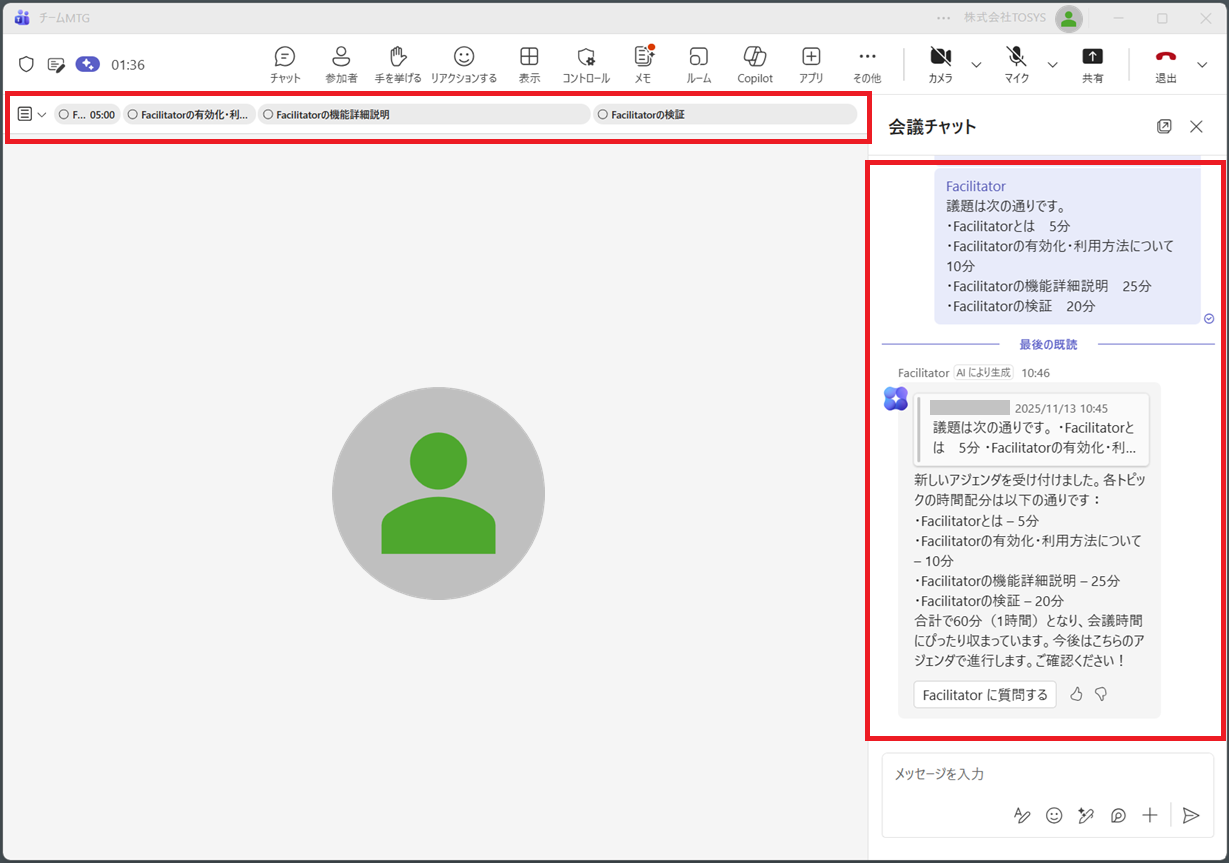Open the More (その他) menu

coord(867,64)
